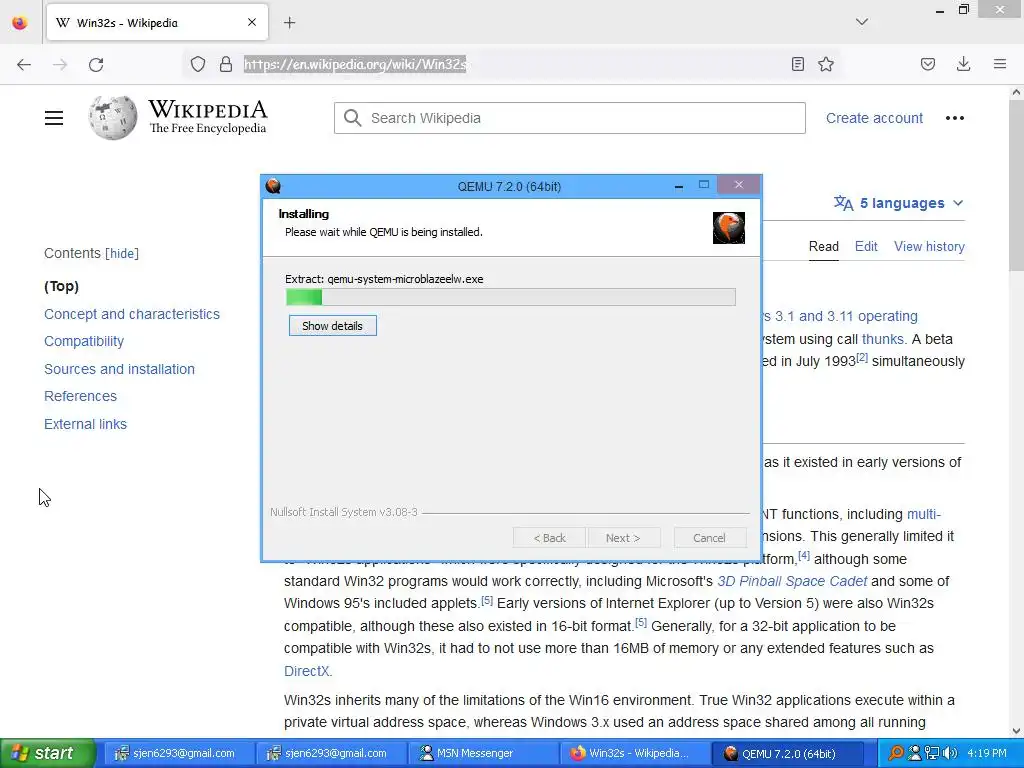Click scrollbar down arrow at the bottom
1024x768 pixels.
pos(1016,731)
